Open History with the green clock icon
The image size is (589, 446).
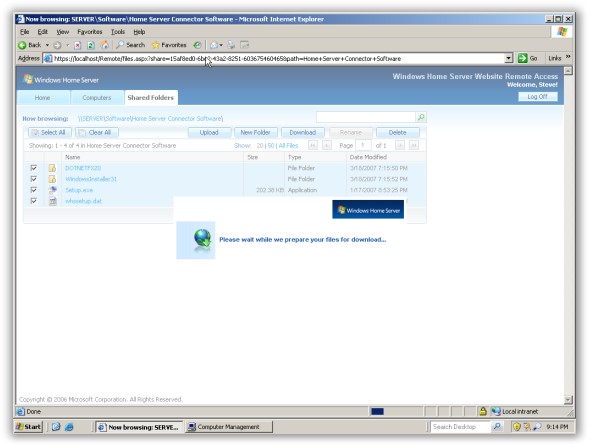tap(197, 45)
